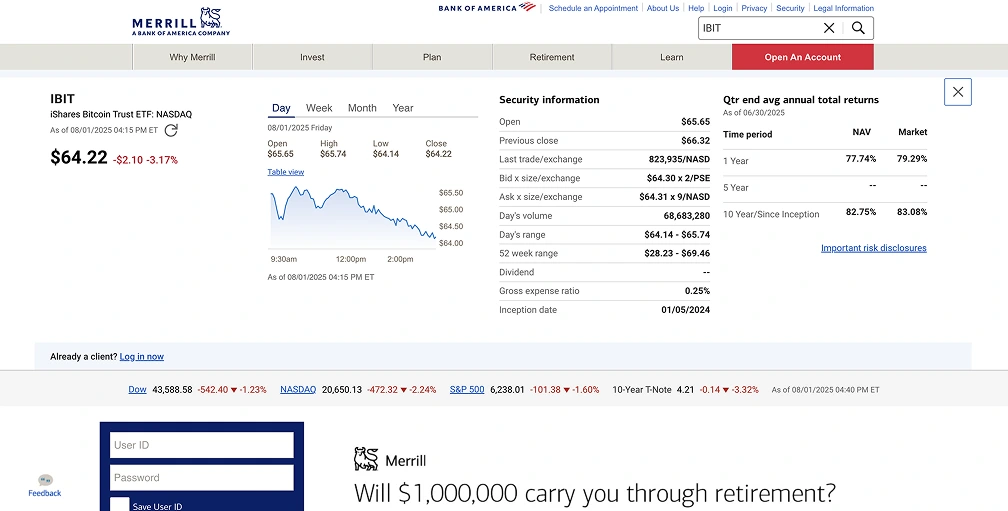Click Inception date 01/05/2024
Viewport: 1008px width, 511px height.
pyautogui.click(x=685, y=310)
